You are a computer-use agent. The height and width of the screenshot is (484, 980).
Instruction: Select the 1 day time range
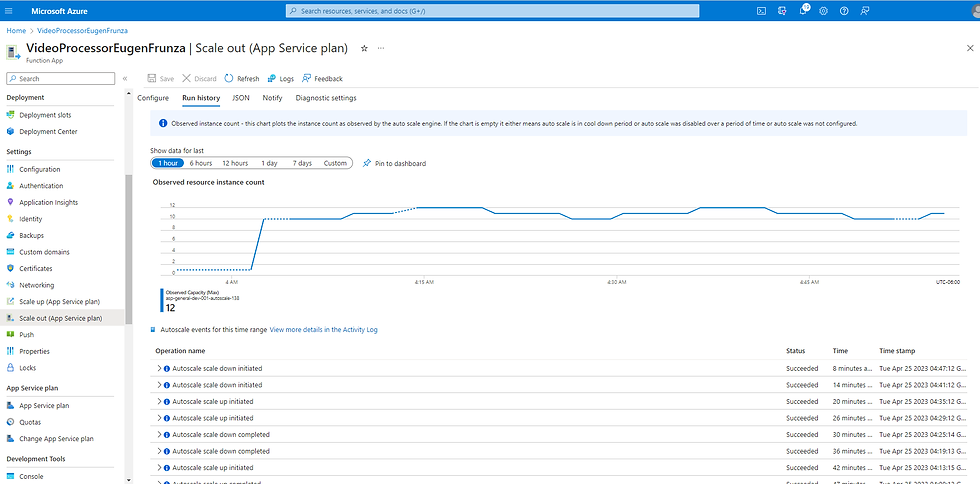click(x=269, y=163)
